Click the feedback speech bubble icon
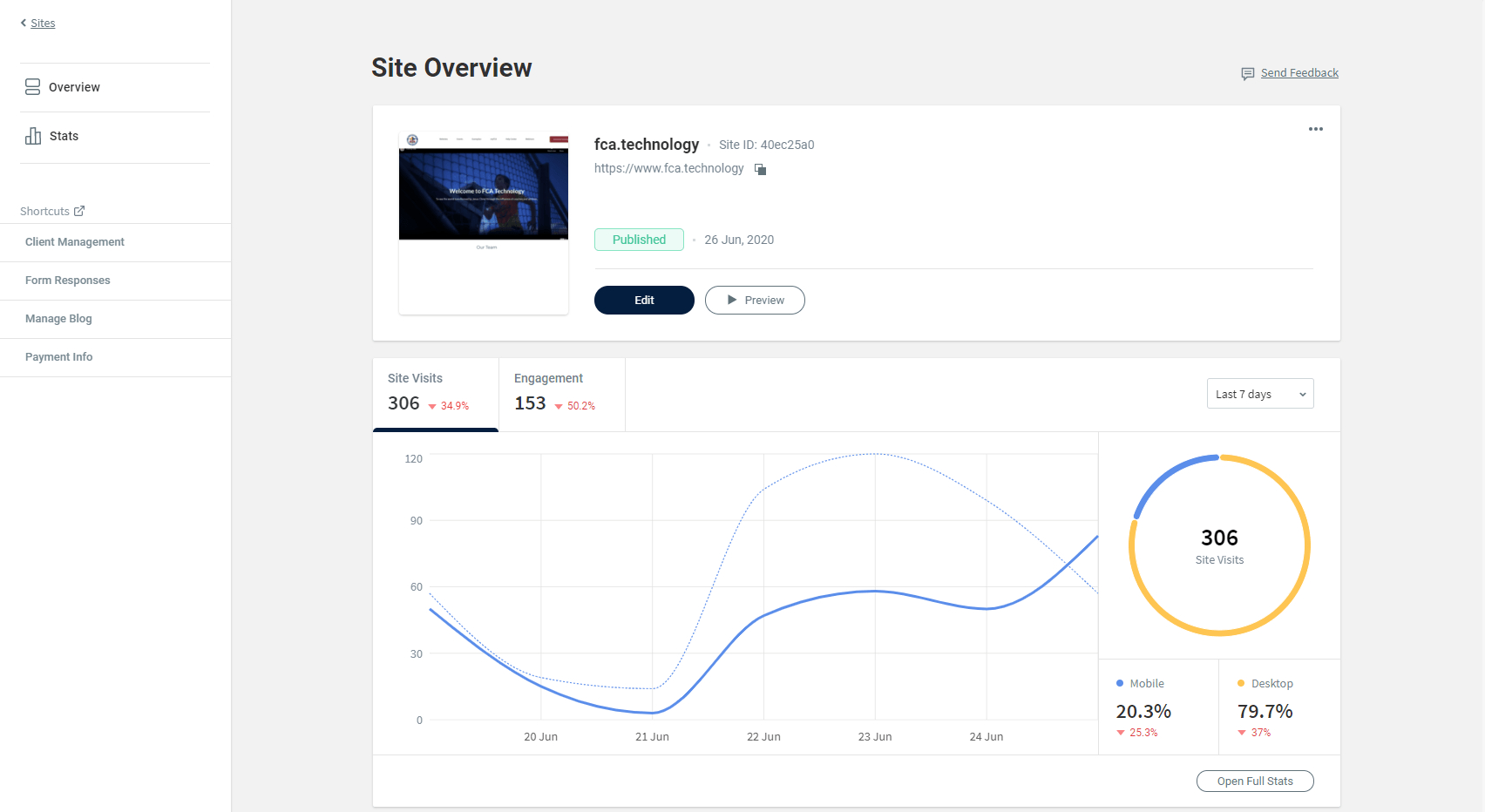This screenshot has width=1485, height=812. [x=1248, y=74]
